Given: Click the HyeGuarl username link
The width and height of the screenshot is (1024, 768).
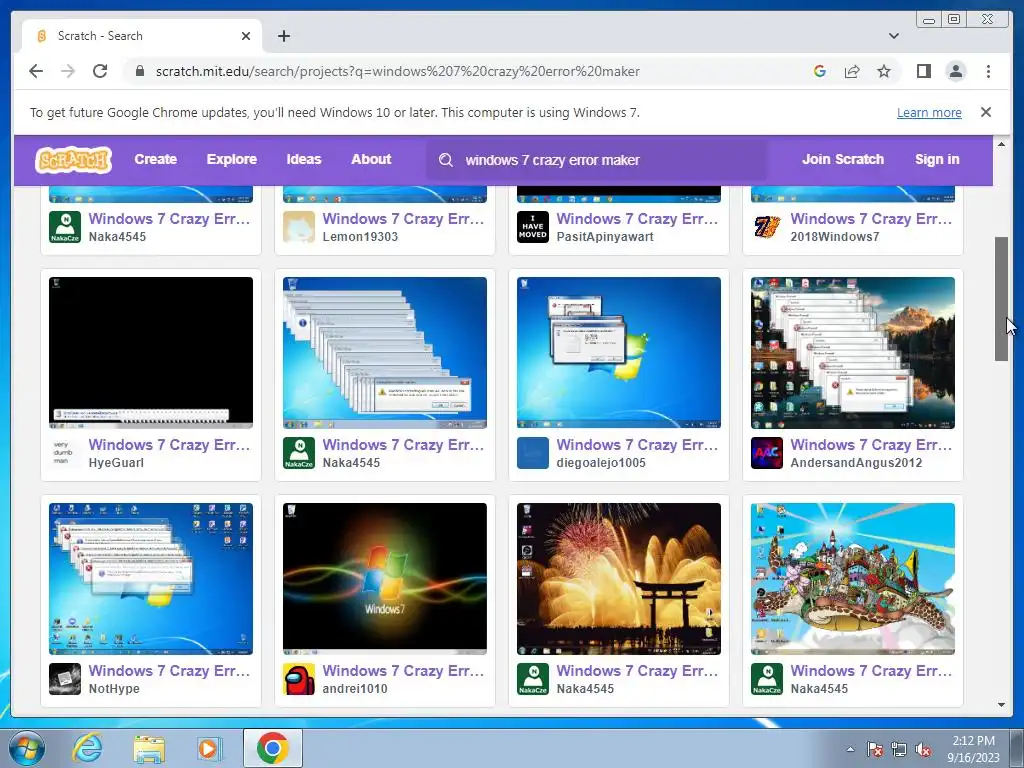Looking at the screenshot, I should (x=116, y=463).
